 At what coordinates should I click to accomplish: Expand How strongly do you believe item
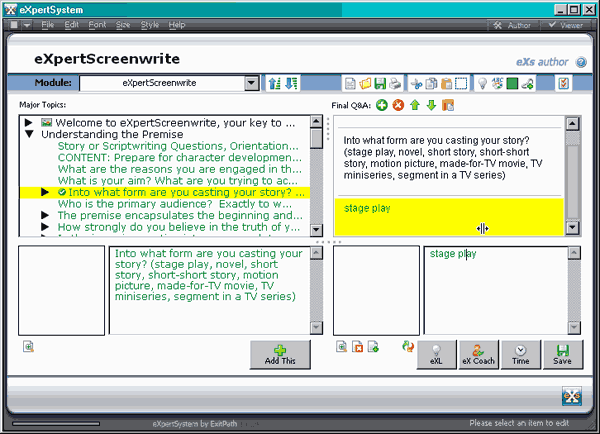[x=45, y=227]
